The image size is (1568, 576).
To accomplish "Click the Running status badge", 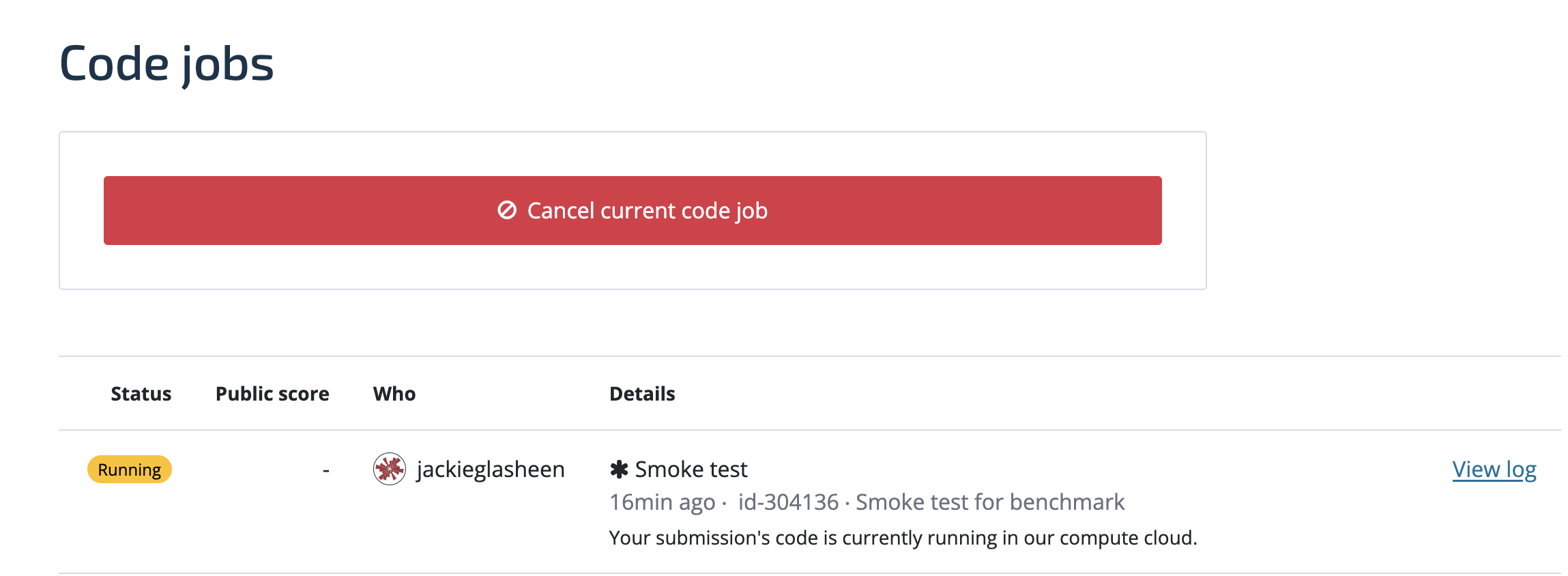I will pos(129,470).
